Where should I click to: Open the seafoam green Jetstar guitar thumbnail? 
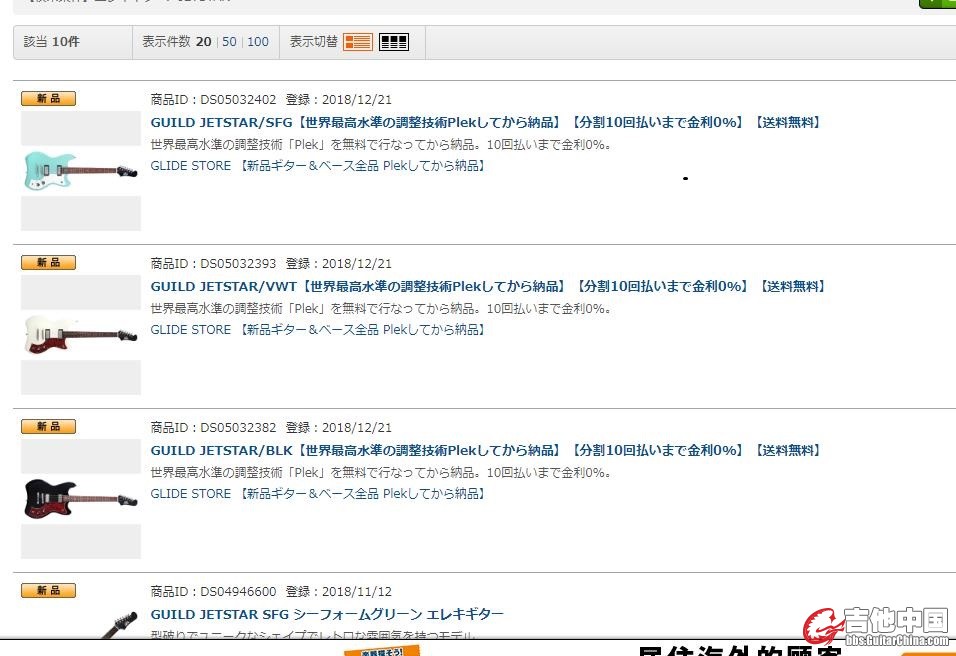coord(80,171)
